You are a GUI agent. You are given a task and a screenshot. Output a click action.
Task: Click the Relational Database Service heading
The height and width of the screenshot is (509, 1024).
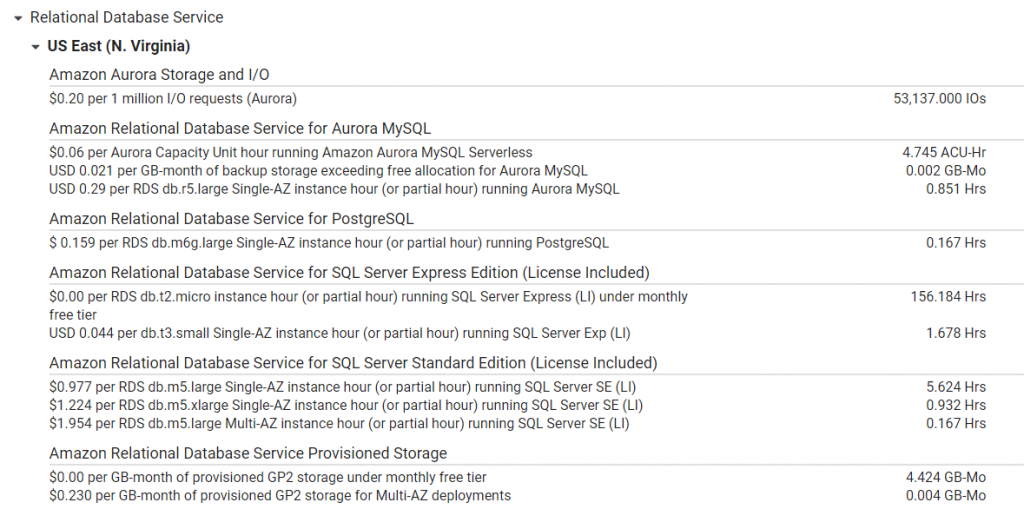[x=127, y=17]
